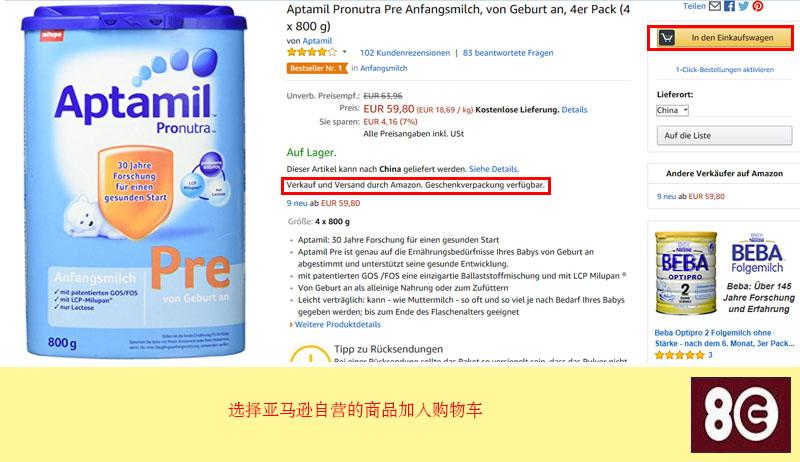This screenshot has height=462, width=800.
Task: Expand Weitere Produktdetails
Action: click(x=337, y=324)
